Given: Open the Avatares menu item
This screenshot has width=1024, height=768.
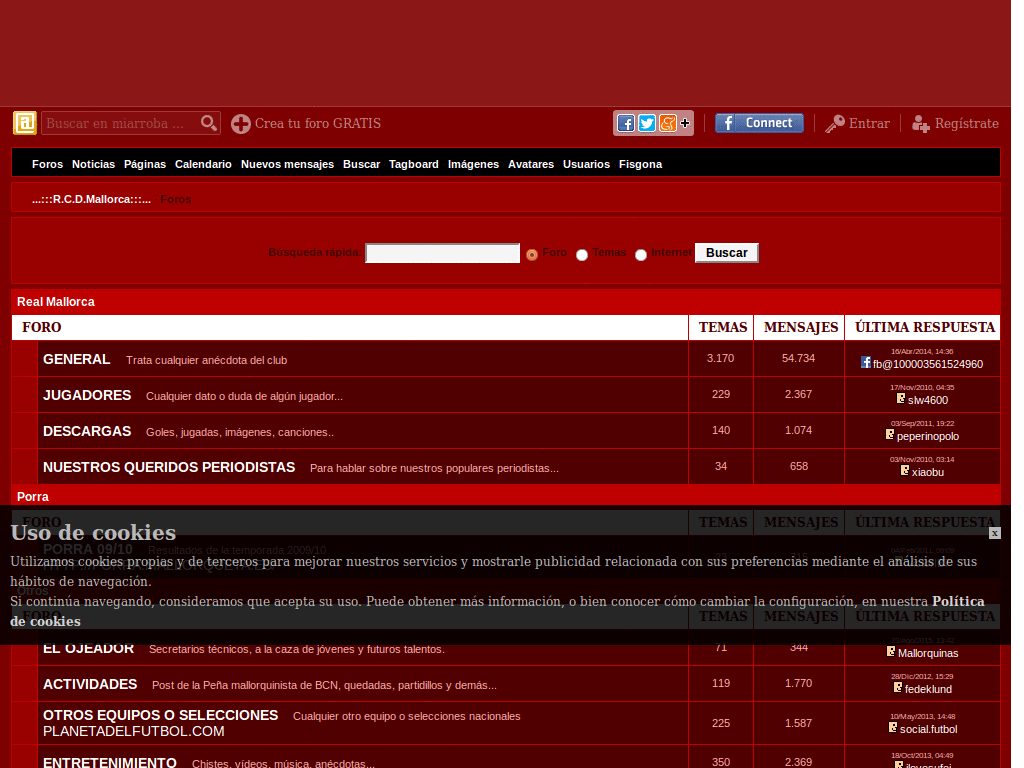Looking at the screenshot, I should [x=531, y=164].
